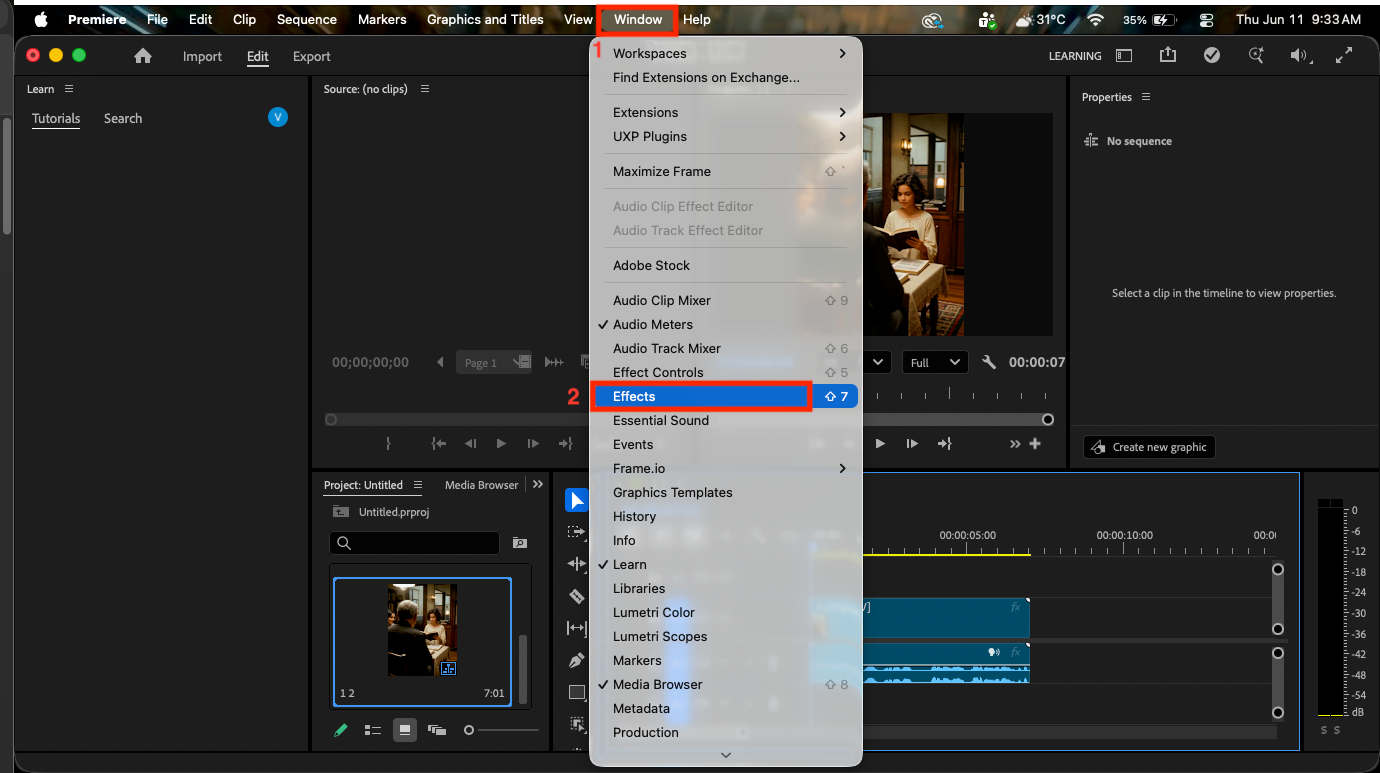This screenshot has width=1380, height=773.
Task: Adjust the project thumbnail zoom slider
Action: [x=501, y=730]
